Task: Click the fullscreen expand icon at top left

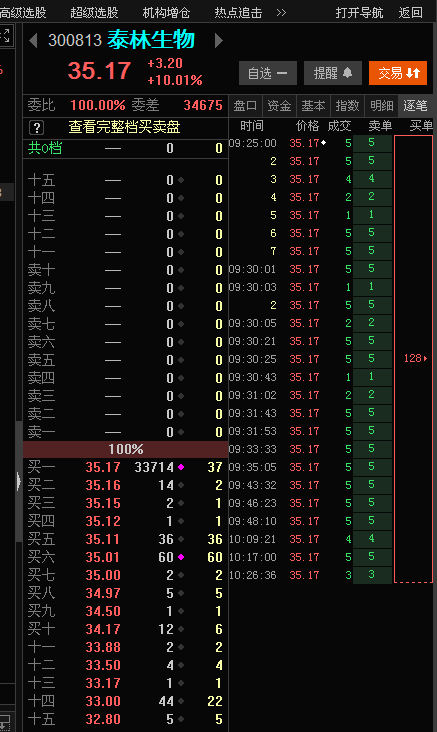Action: coord(6,35)
